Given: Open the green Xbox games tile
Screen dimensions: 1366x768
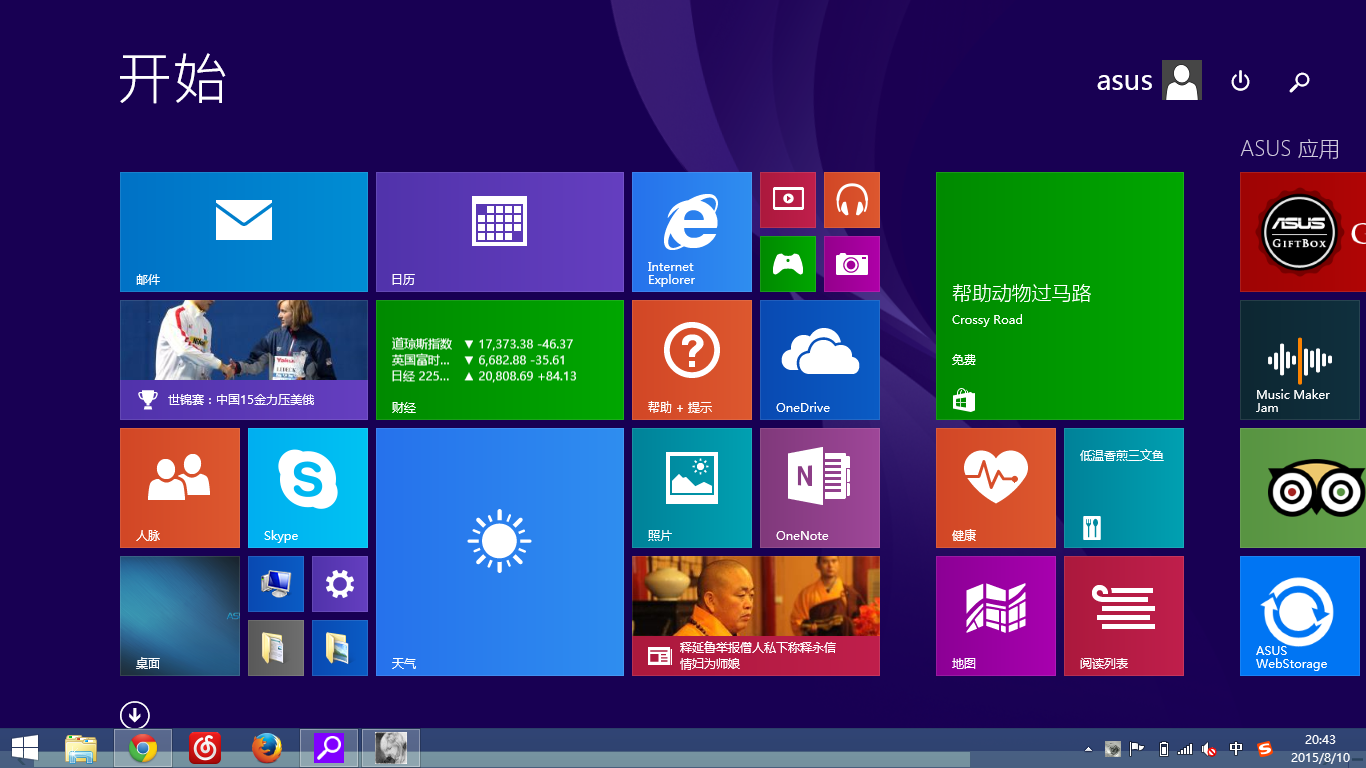Looking at the screenshot, I should [x=788, y=264].
